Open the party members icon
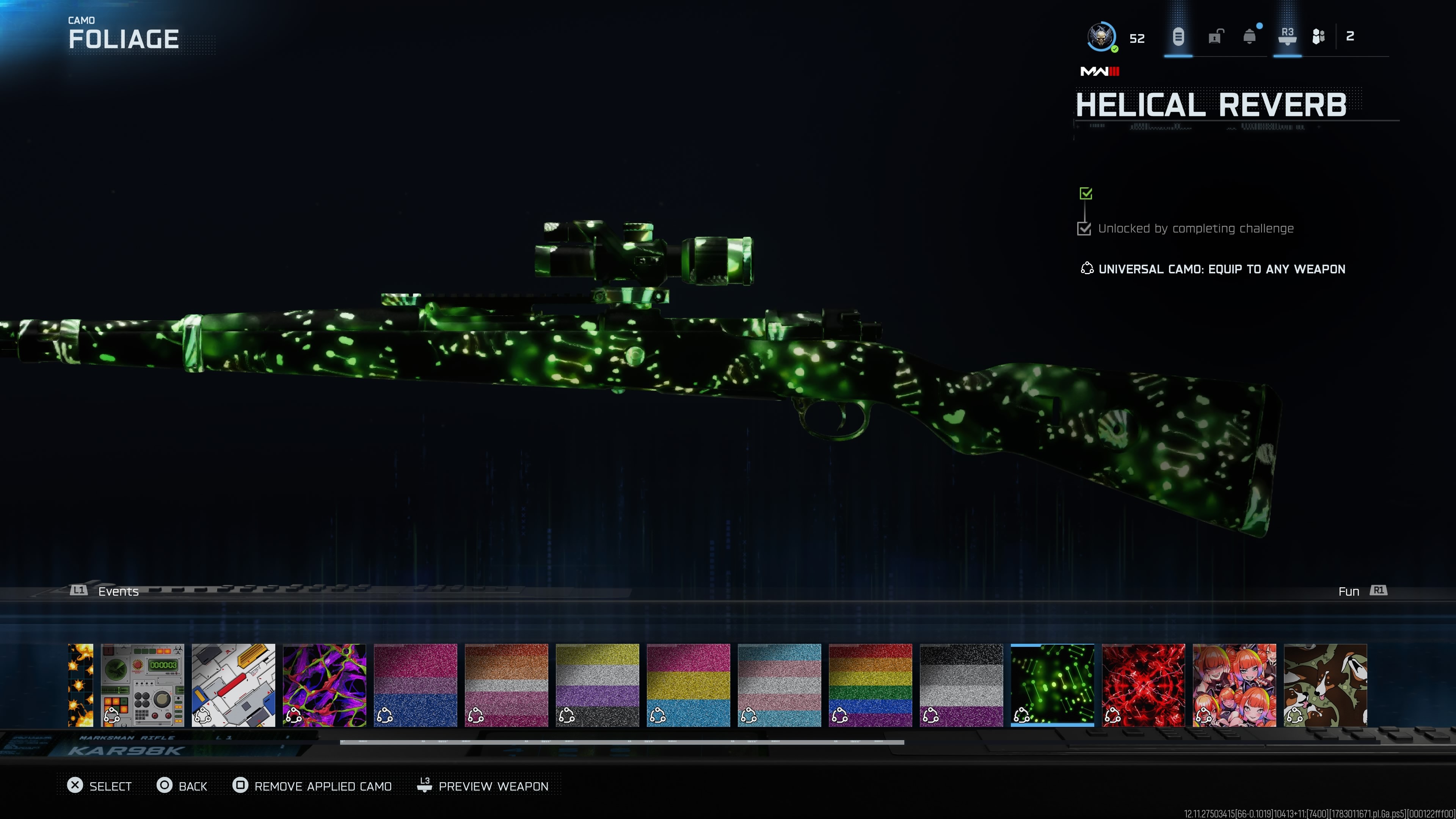 1319,37
